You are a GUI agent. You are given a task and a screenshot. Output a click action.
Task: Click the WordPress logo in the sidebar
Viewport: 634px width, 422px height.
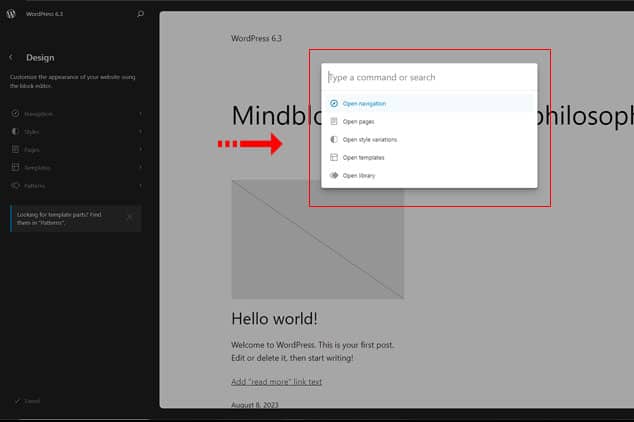pyautogui.click(x=11, y=14)
